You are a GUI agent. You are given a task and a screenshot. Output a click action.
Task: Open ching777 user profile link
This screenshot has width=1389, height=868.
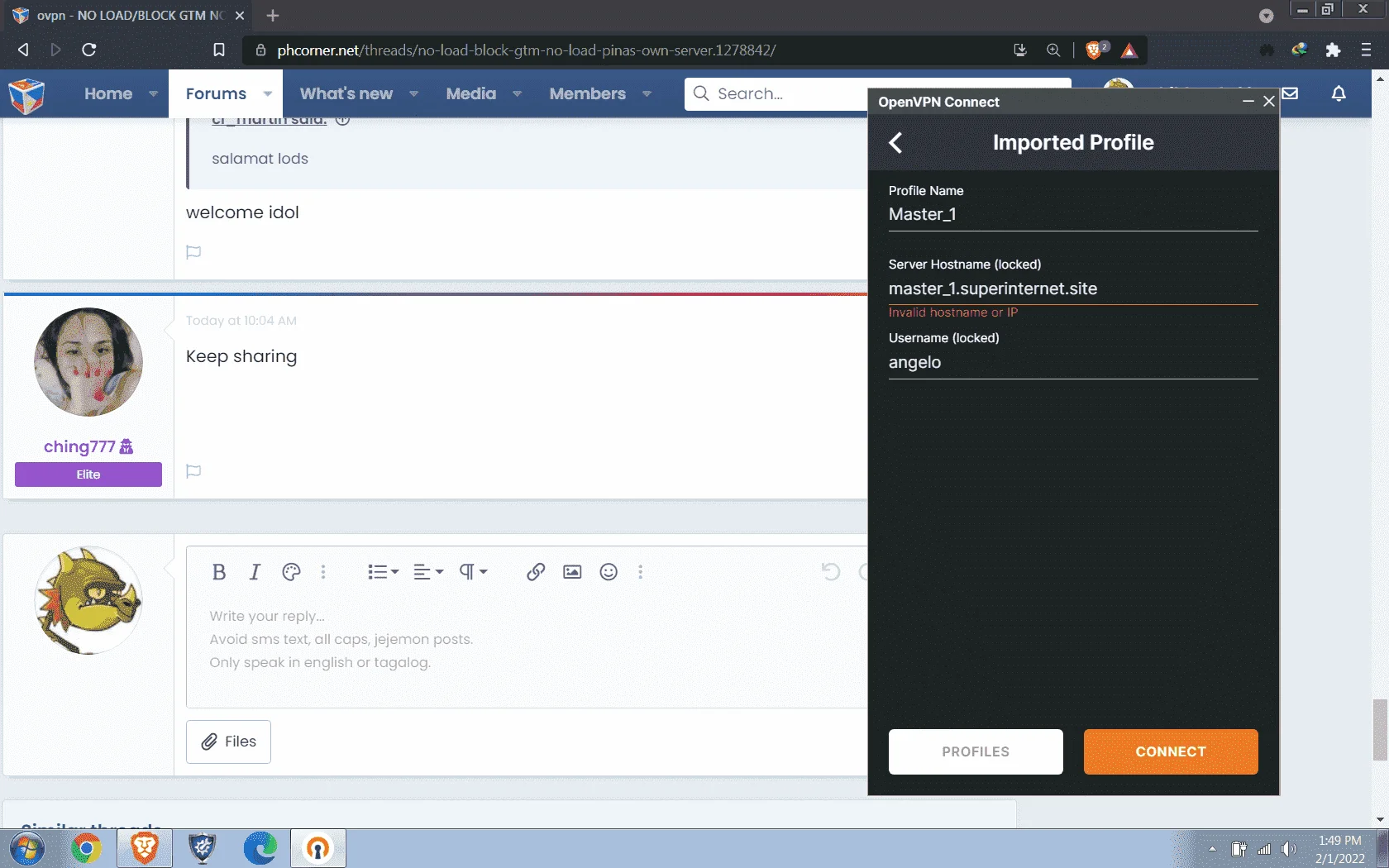point(79,446)
